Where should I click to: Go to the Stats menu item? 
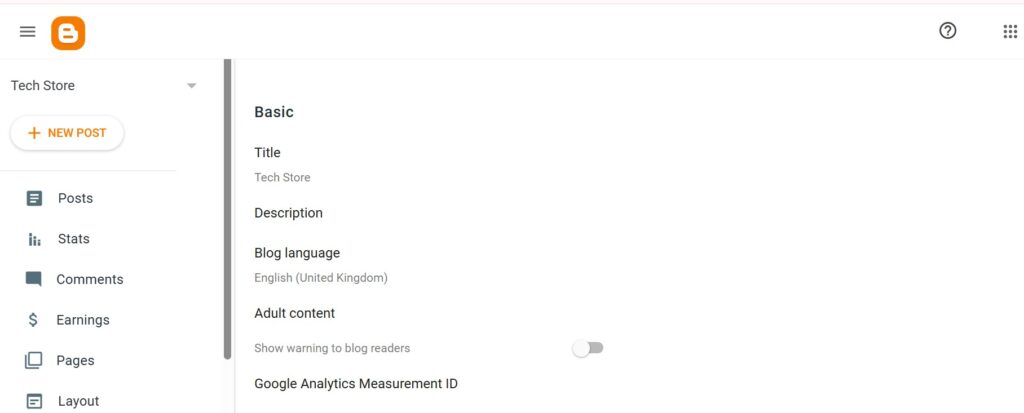[x=74, y=239]
